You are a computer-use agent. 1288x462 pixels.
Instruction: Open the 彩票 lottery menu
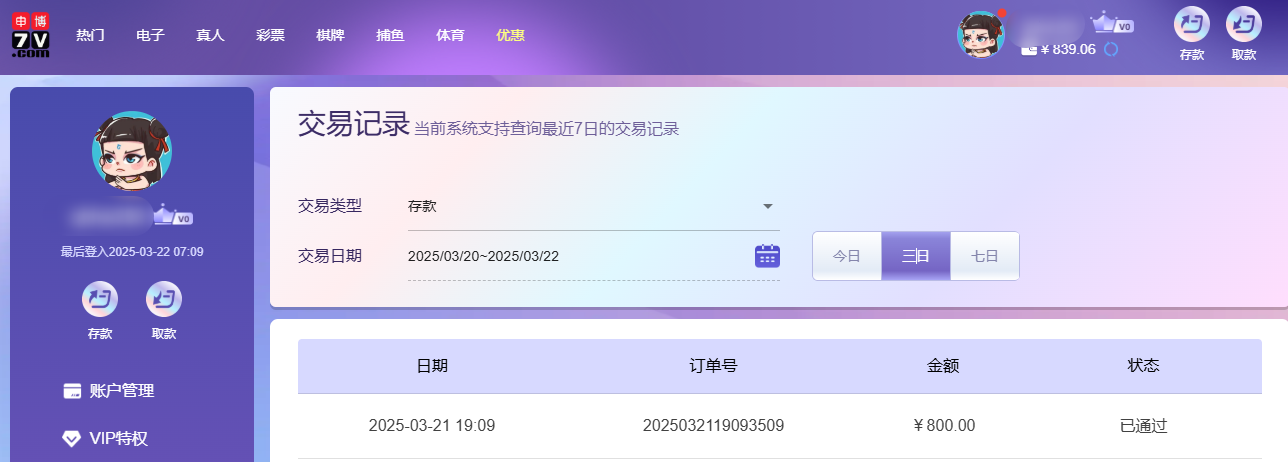pyautogui.click(x=270, y=35)
